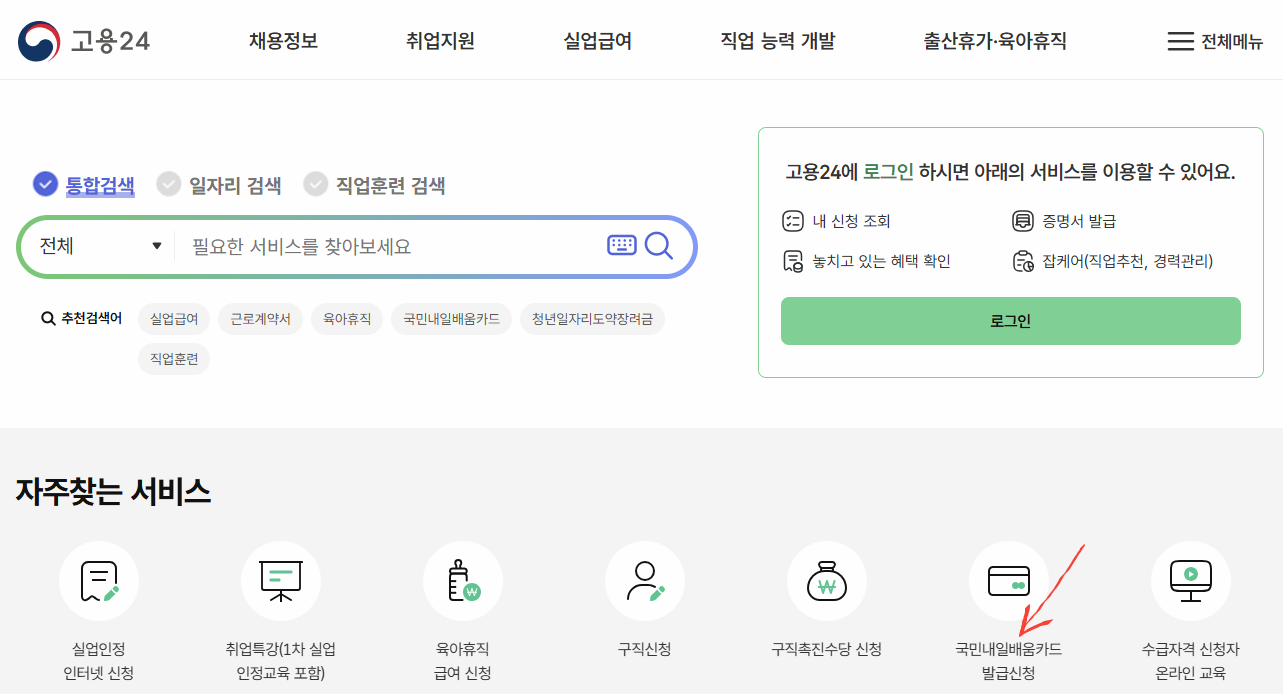This screenshot has width=1283, height=694.
Task: Click the magnifier search icon
Action: click(x=659, y=245)
